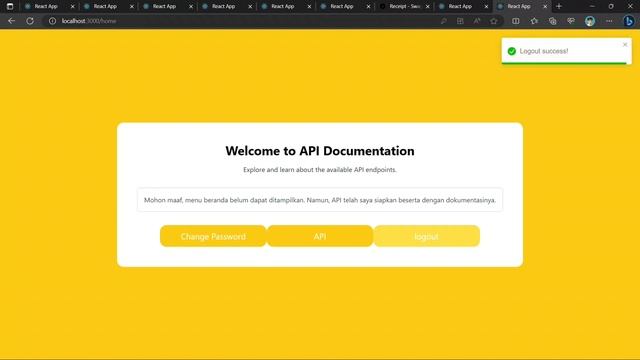The height and width of the screenshot is (360, 640).
Task: Click the Logout success! toast message
Action: pos(544,51)
